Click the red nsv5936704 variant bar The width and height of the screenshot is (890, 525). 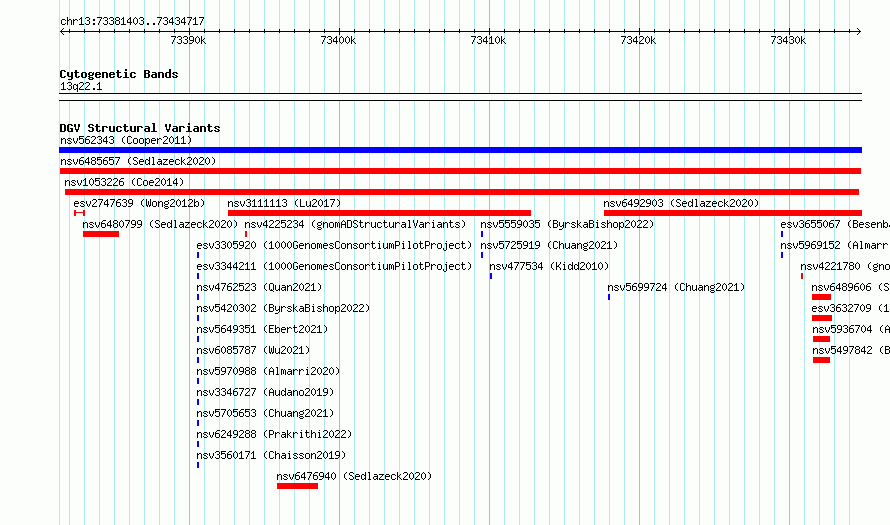tap(821, 339)
